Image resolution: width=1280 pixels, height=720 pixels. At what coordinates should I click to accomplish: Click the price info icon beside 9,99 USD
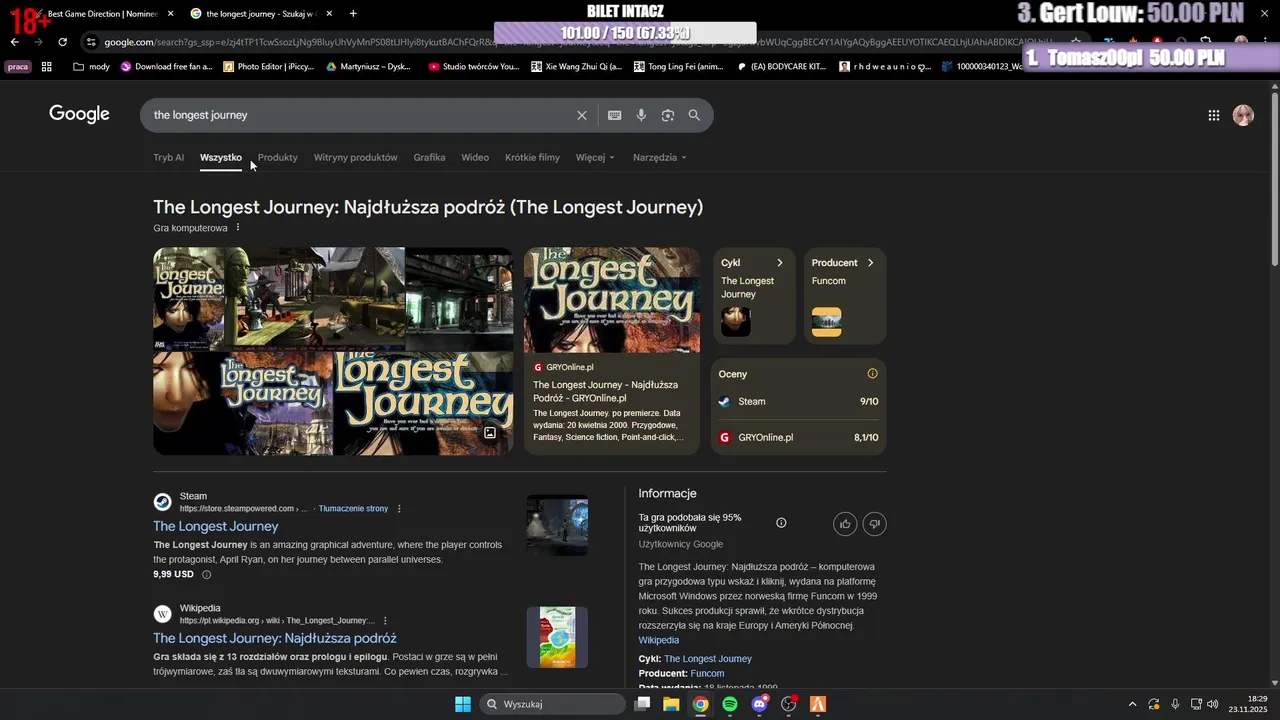tap(207, 575)
